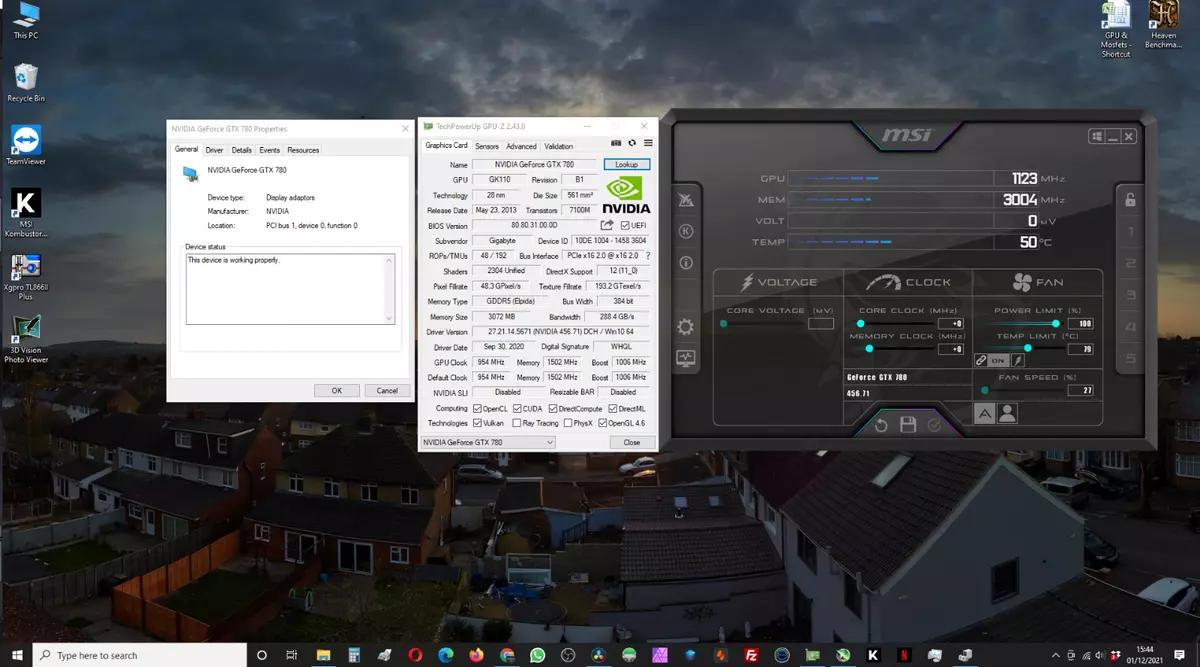Click the Core Clock slider handle

click(861, 324)
